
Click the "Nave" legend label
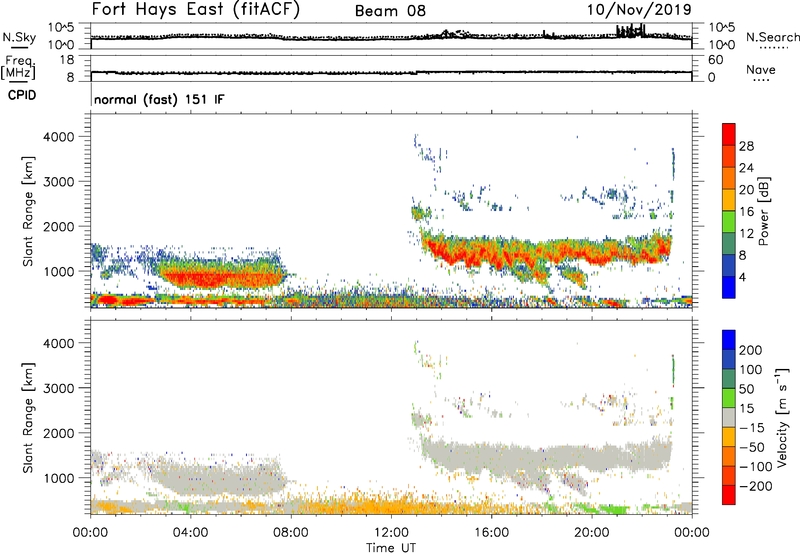tap(761, 69)
